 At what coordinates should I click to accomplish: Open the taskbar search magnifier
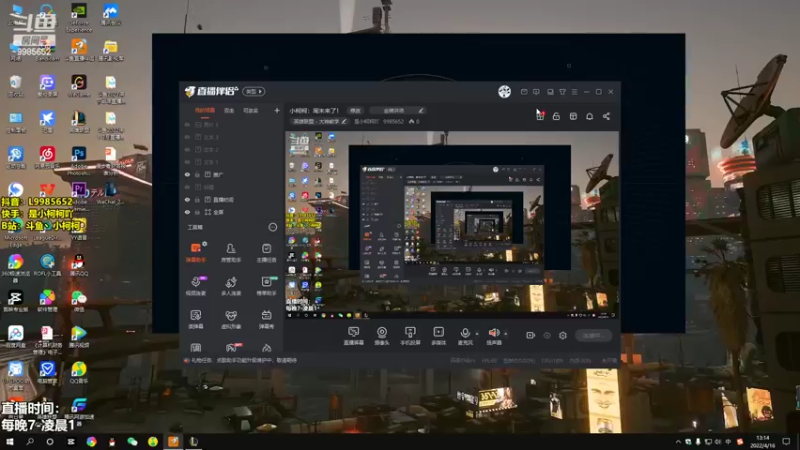pos(30,442)
